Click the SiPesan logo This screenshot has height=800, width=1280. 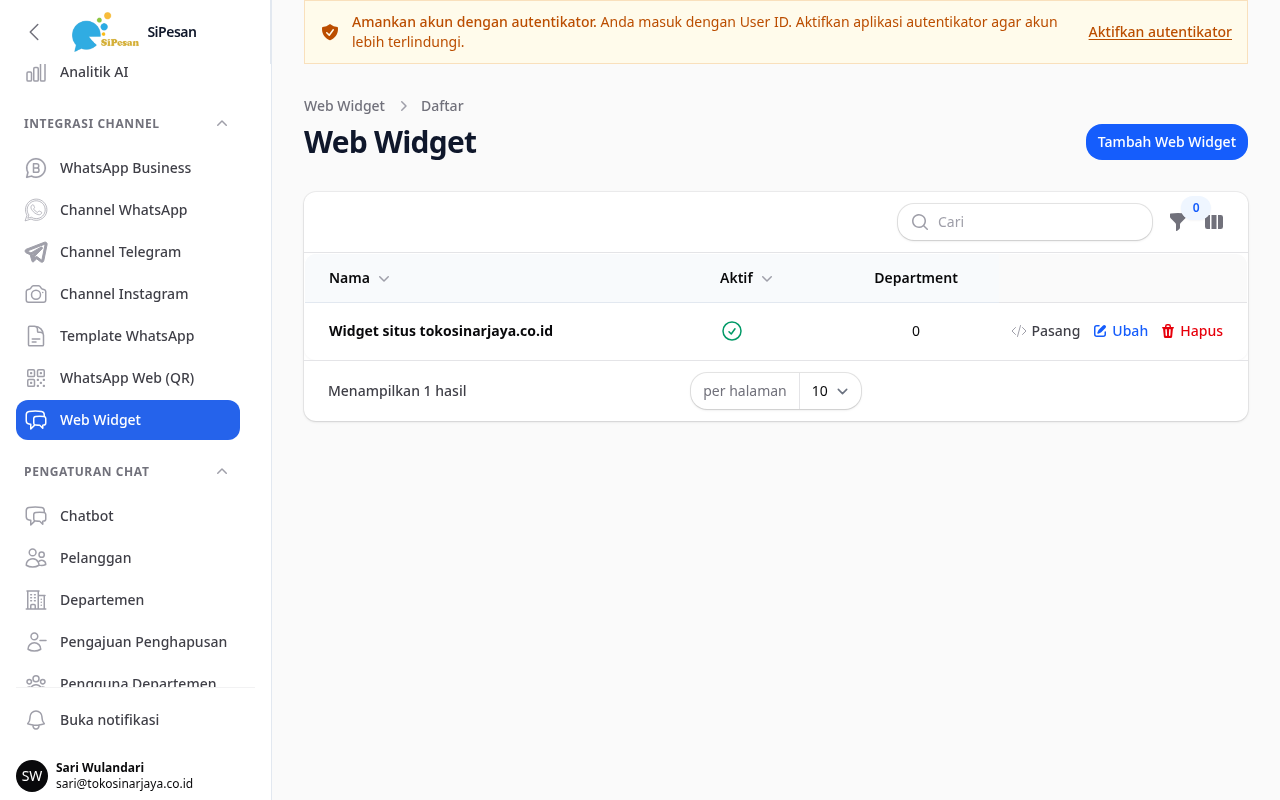coord(105,32)
